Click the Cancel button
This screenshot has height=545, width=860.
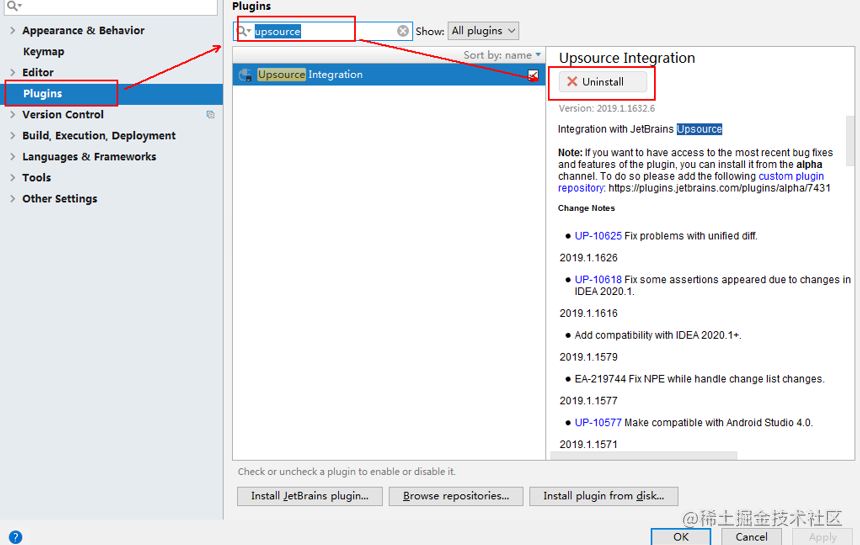751,537
